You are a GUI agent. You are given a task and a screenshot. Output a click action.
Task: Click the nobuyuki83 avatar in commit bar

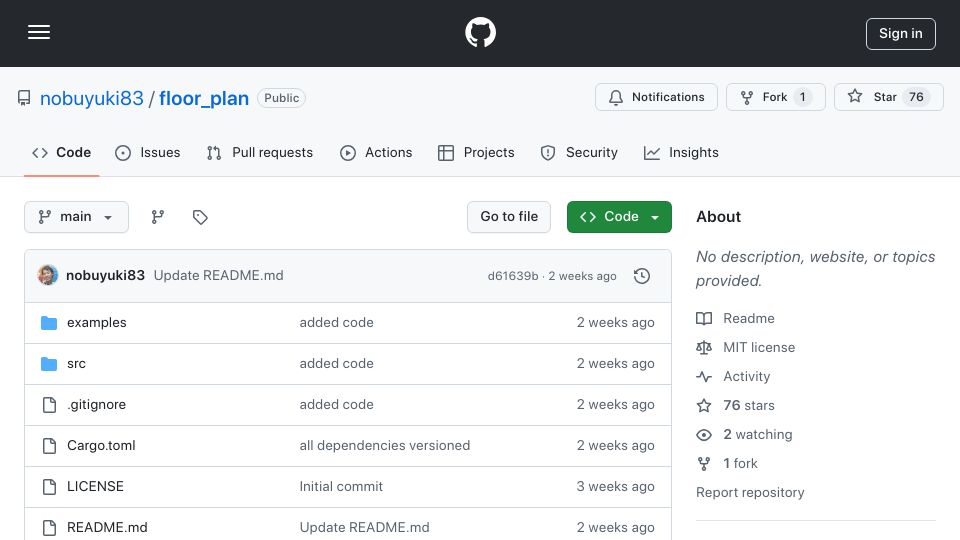click(x=48, y=276)
